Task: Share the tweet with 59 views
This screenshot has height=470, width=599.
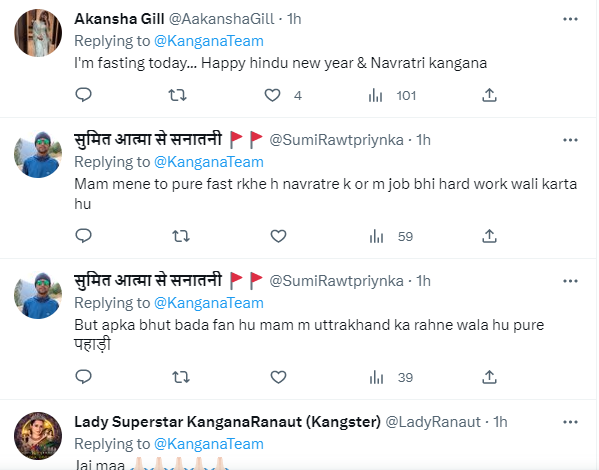Action: 489,236
